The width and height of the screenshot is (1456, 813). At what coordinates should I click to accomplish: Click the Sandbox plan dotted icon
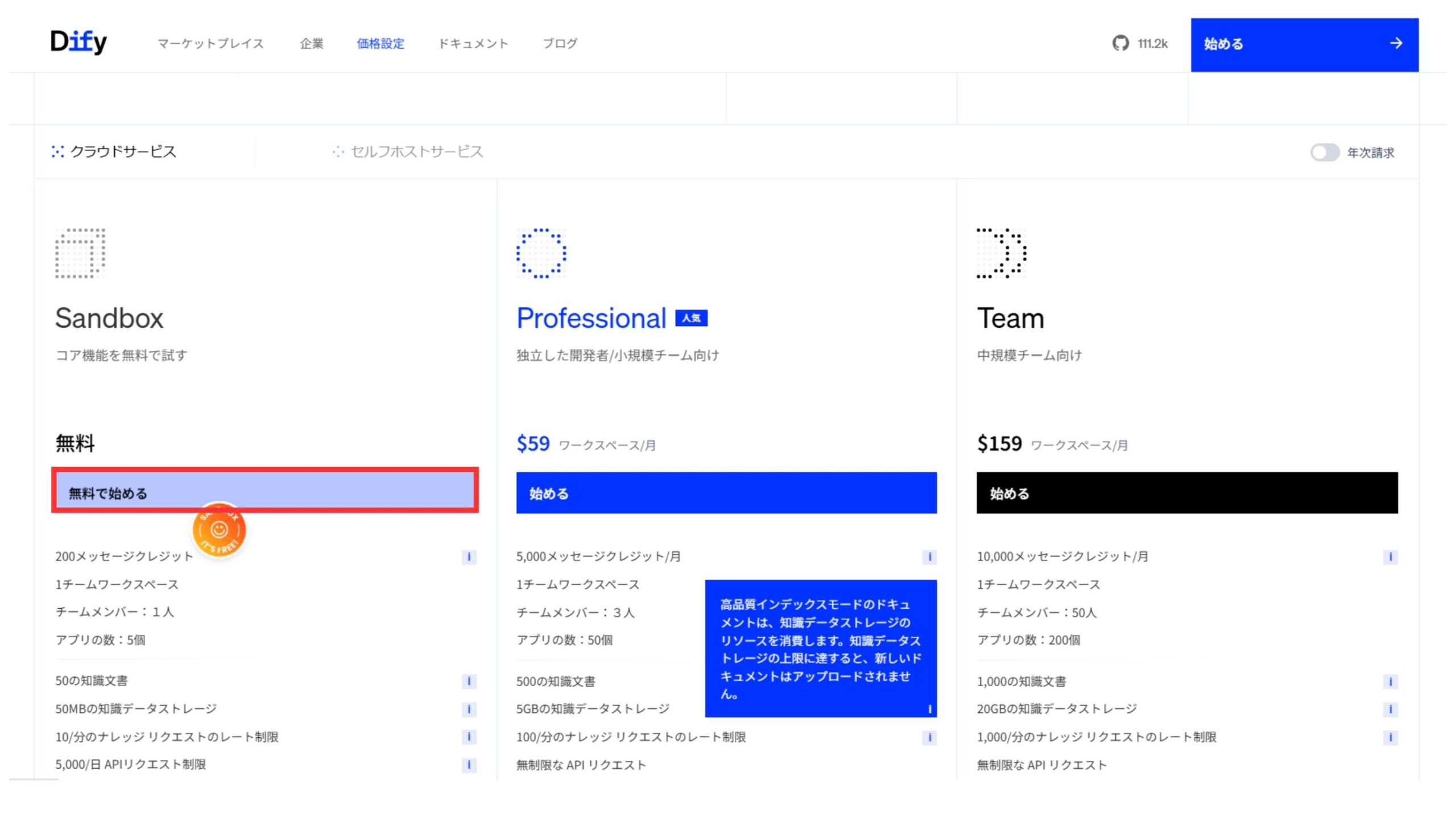tap(80, 253)
